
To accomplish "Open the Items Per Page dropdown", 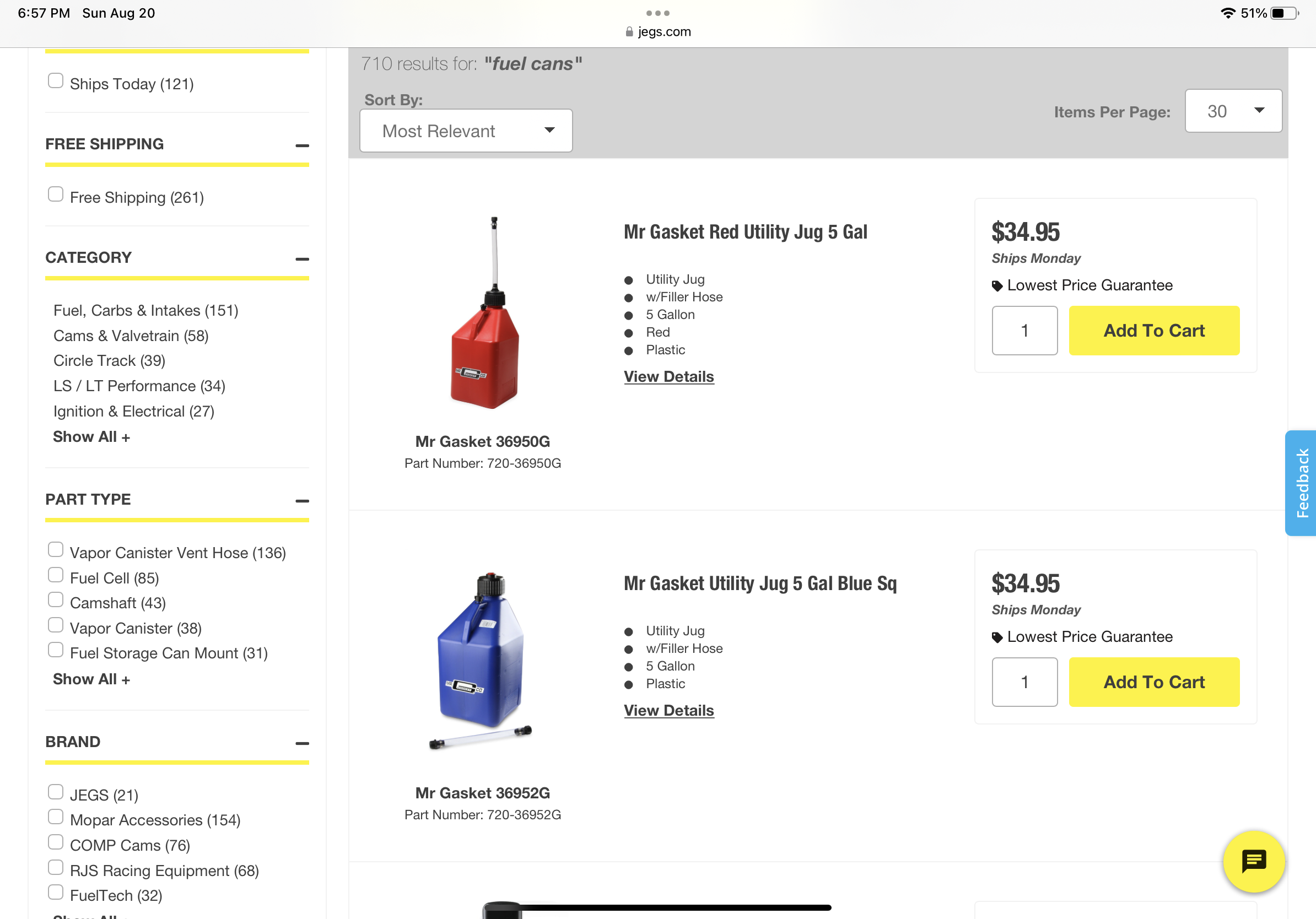I will pos(1233,111).
